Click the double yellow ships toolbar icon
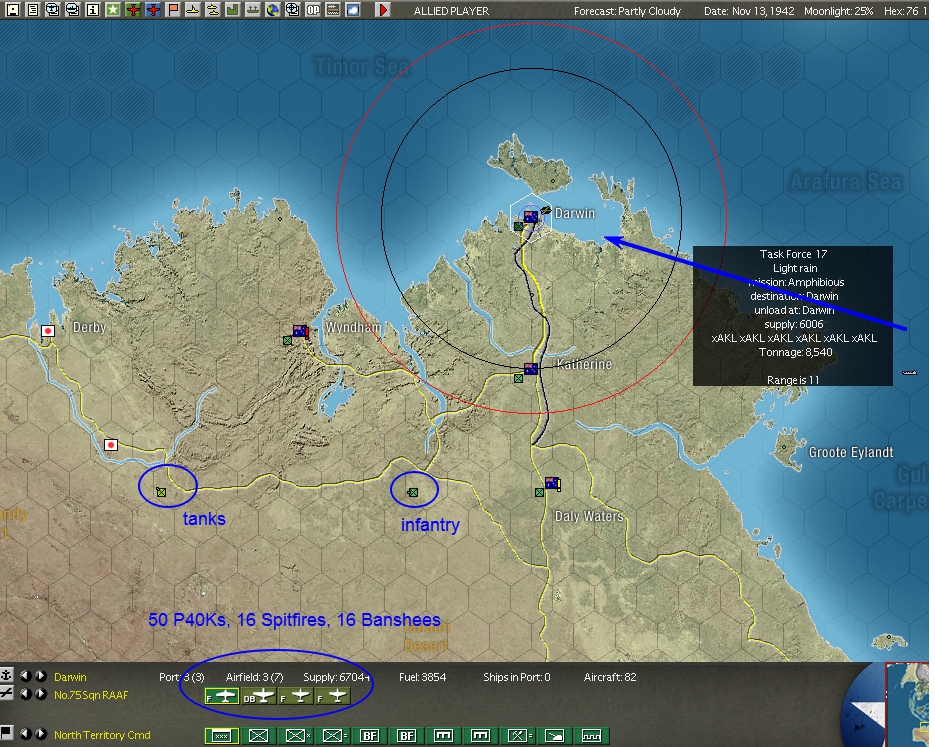The height and width of the screenshot is (747, 935). pos(212,10)
